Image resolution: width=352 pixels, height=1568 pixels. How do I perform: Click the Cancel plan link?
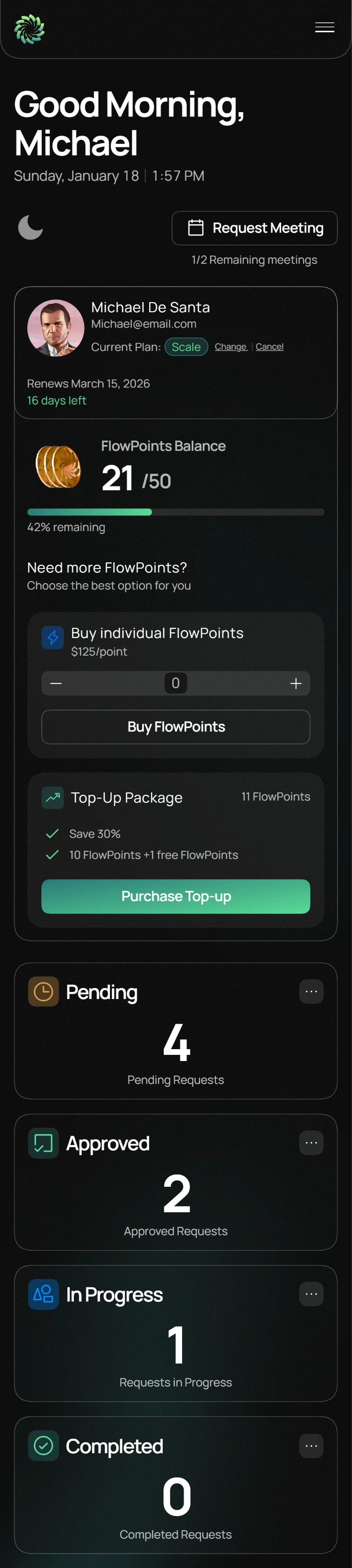(x=269, y=346)
